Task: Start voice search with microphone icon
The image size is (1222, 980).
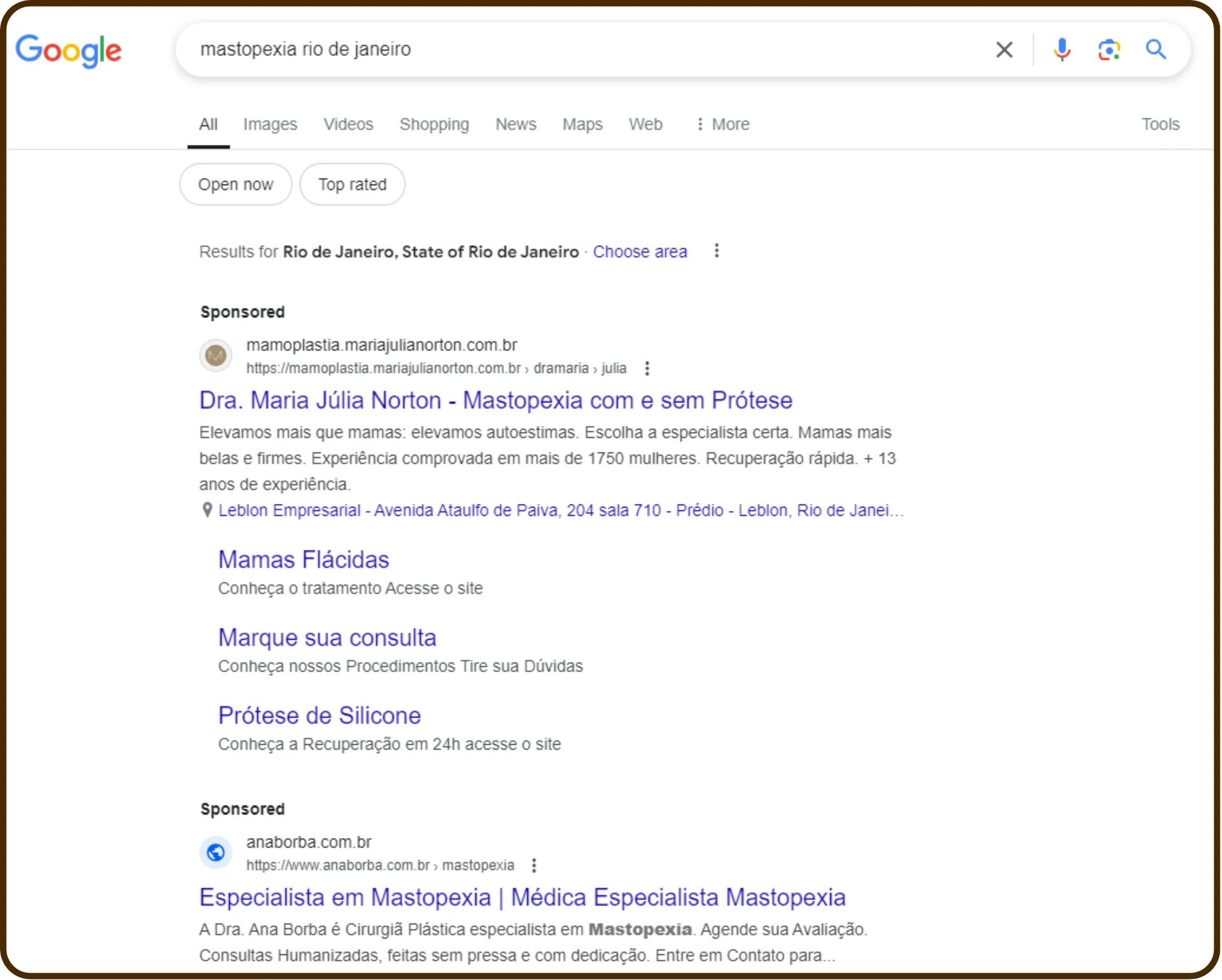Action: [1061, 49]
